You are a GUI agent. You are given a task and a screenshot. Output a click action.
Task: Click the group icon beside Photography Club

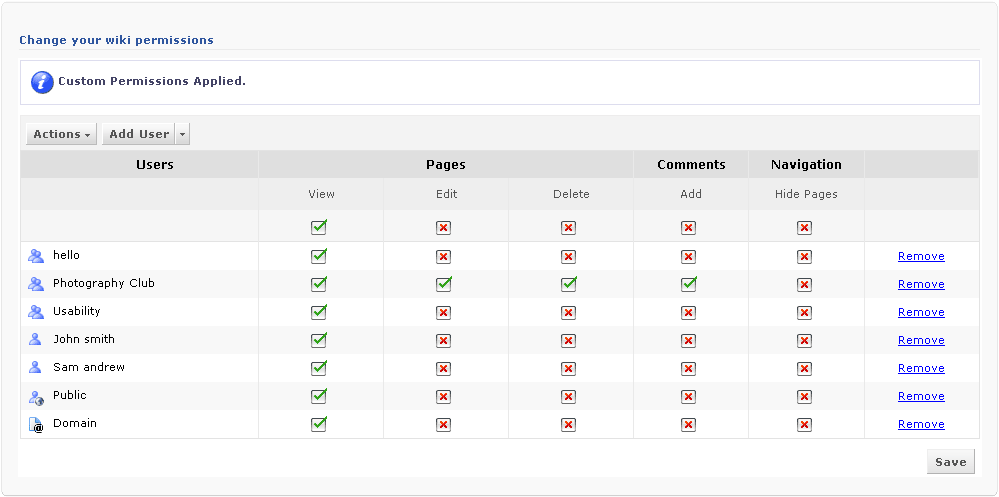tap(36, 284)
